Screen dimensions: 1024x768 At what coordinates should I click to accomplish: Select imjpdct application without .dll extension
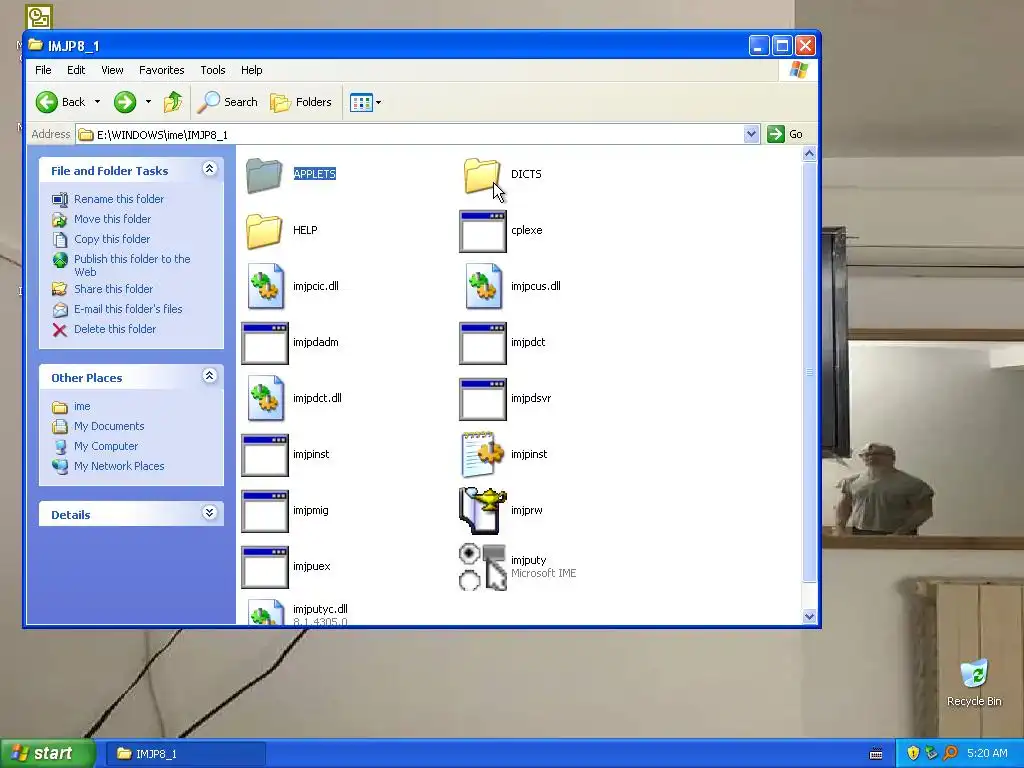click(502, 343)
